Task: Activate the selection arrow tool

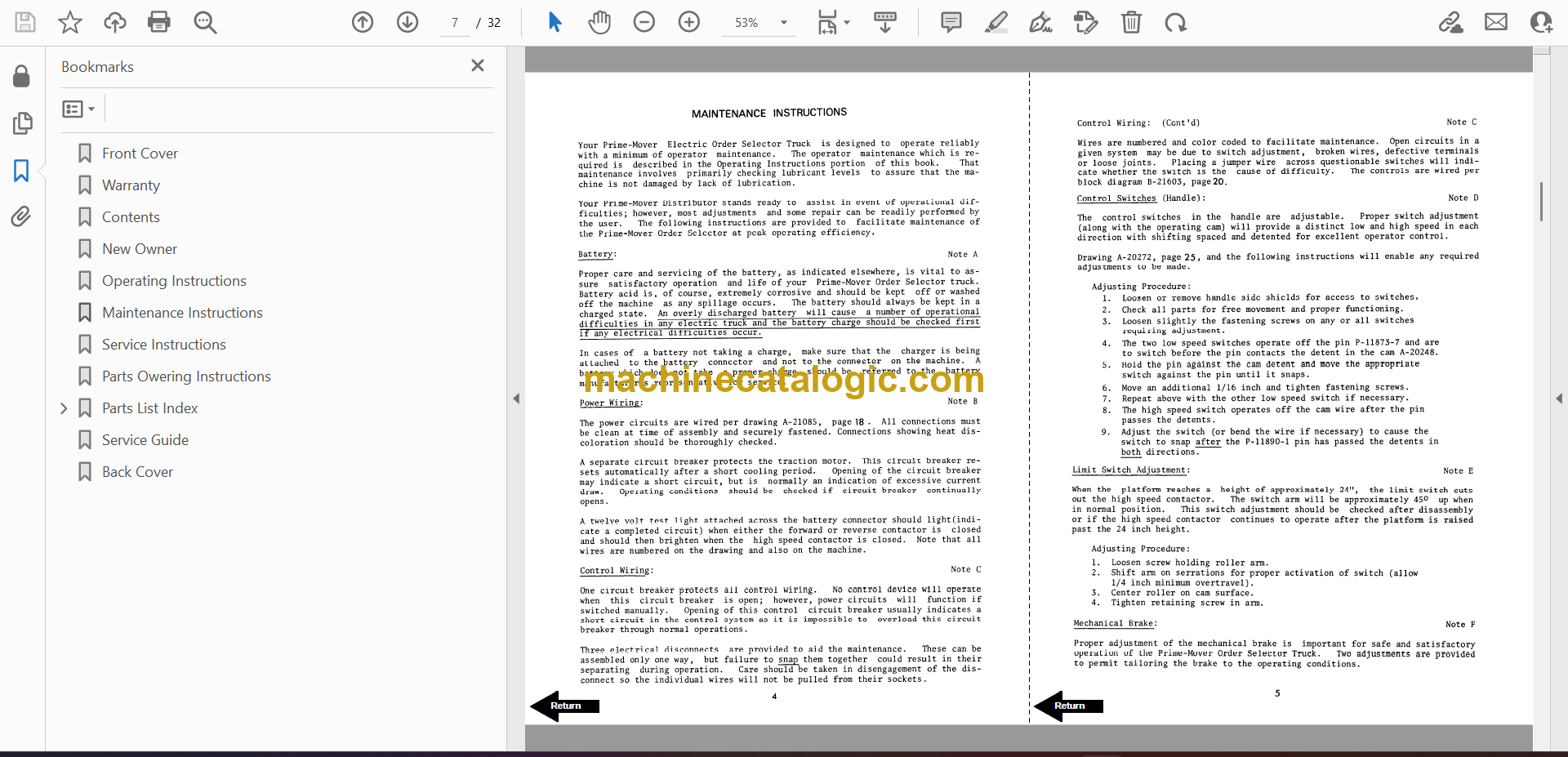Action: click(555, 22)
